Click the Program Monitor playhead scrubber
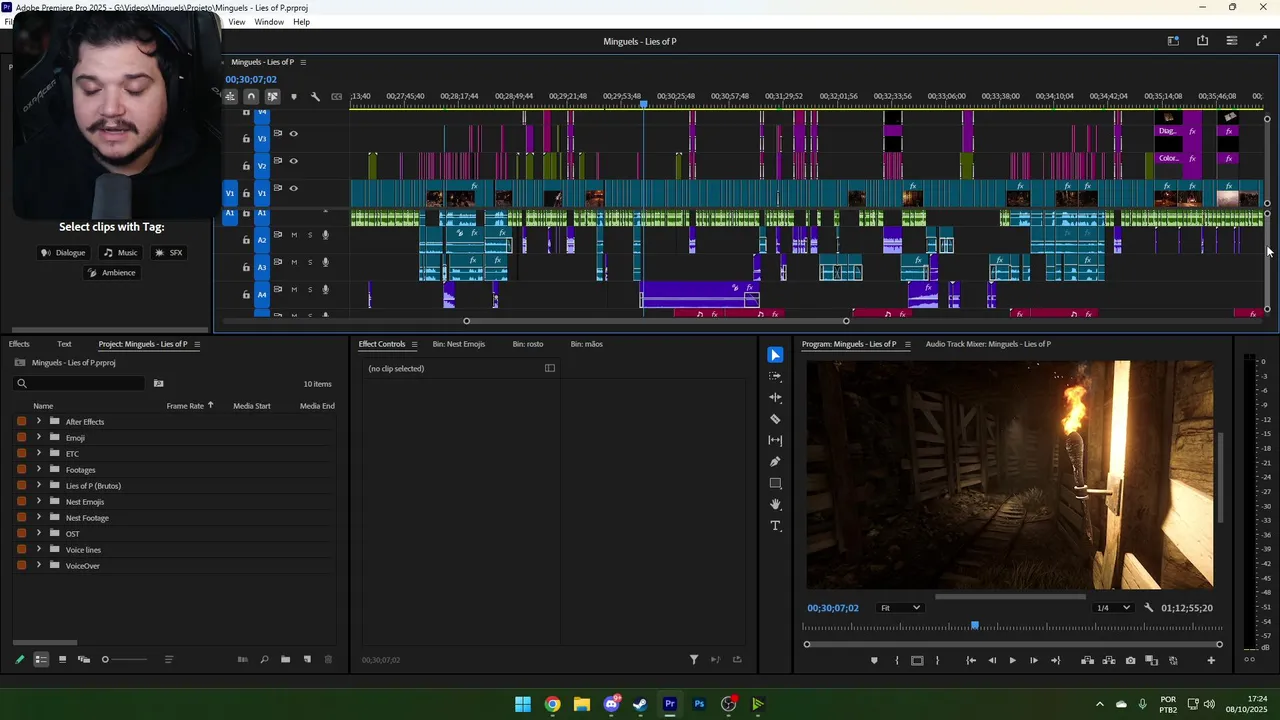1280x720 pixels. coord(975,625)
